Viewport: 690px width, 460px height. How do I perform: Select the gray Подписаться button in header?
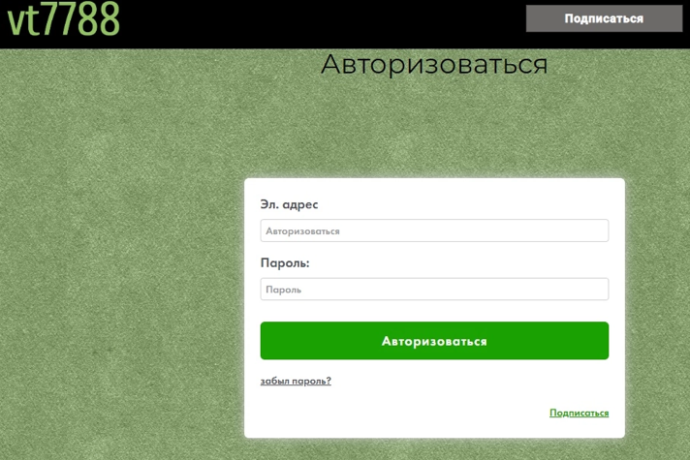click(x=604, y=18)
